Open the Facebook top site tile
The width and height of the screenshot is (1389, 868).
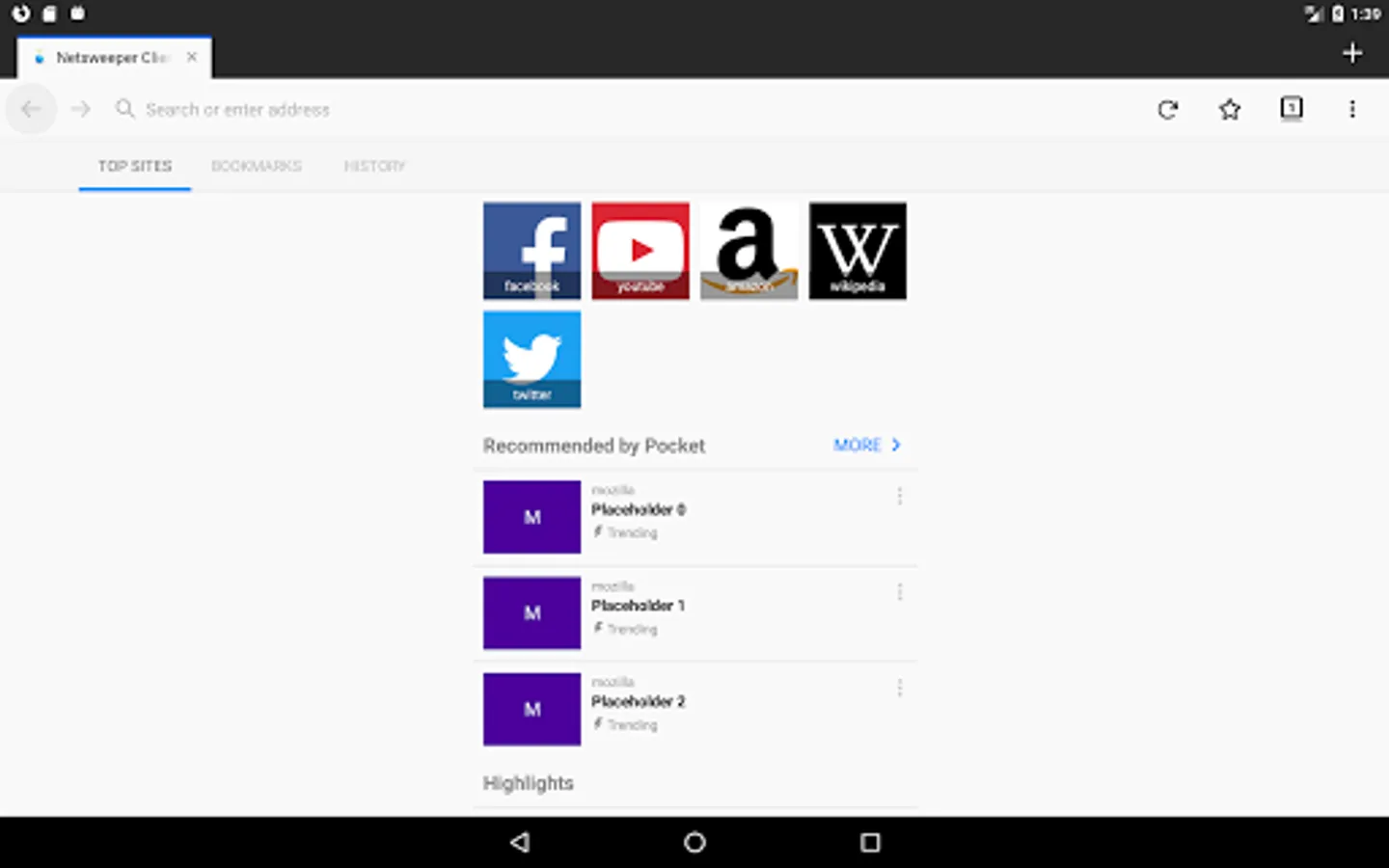tap(531, 251)
